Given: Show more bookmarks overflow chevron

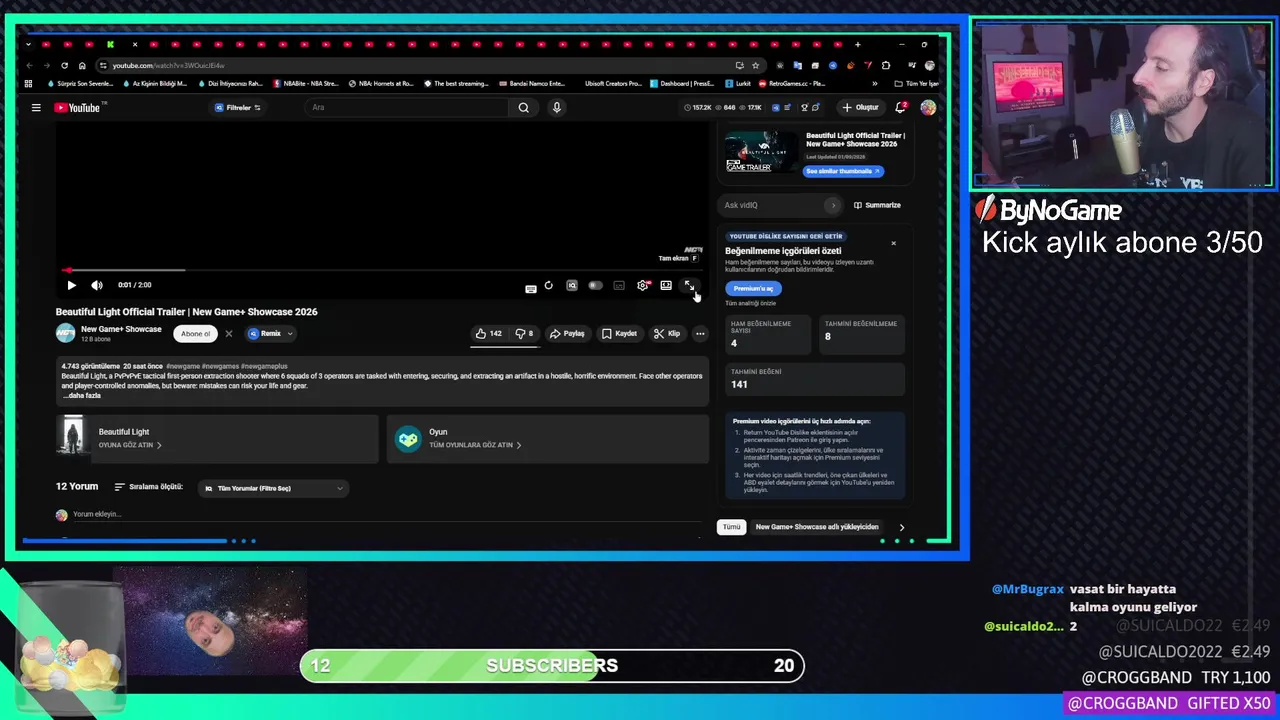Looking at the screenshot, I should point(874,84).
